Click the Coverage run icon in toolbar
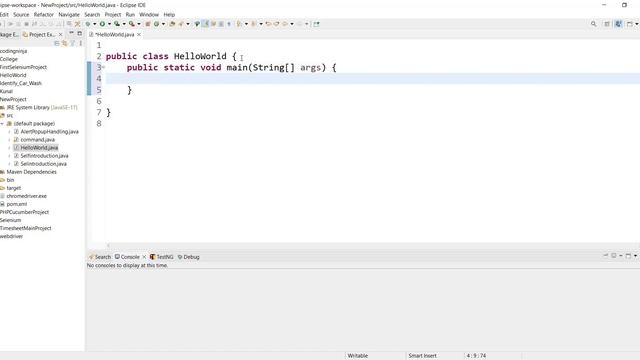Image resolution: width=640 pixels, height=360 pixels. pos(117,24)
